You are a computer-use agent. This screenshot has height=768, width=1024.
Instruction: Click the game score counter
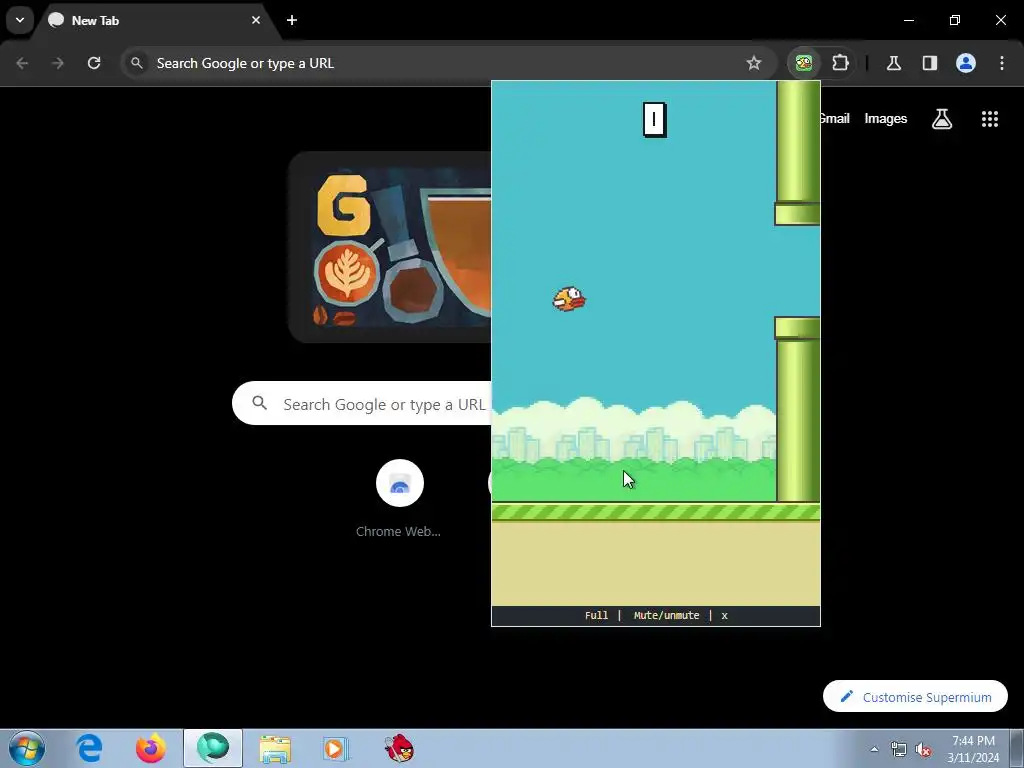[654, 120]
